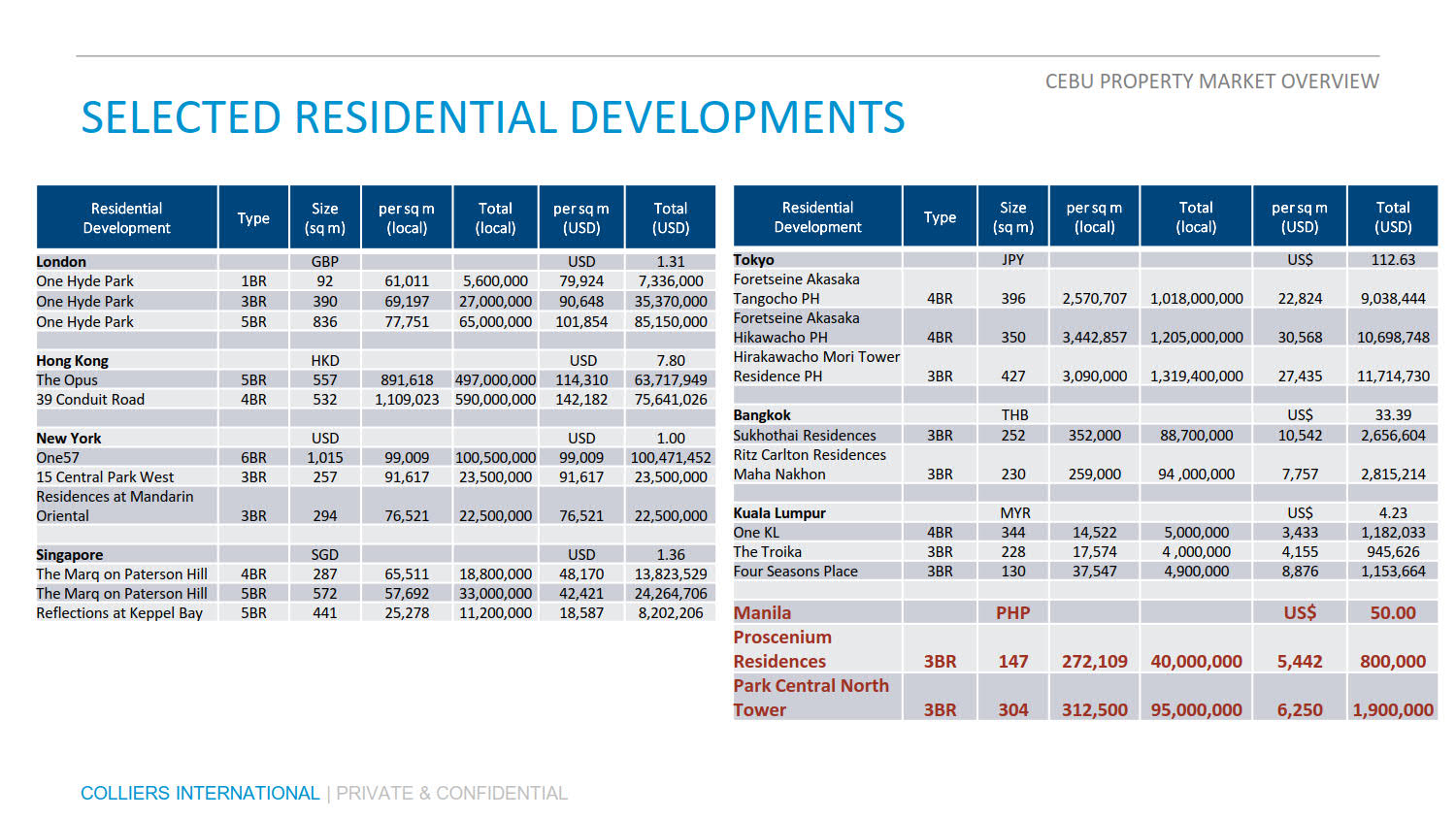Select the Hong Kong city heading
This screenshot has height=819, width=1456.
click(x=73, y=361)
